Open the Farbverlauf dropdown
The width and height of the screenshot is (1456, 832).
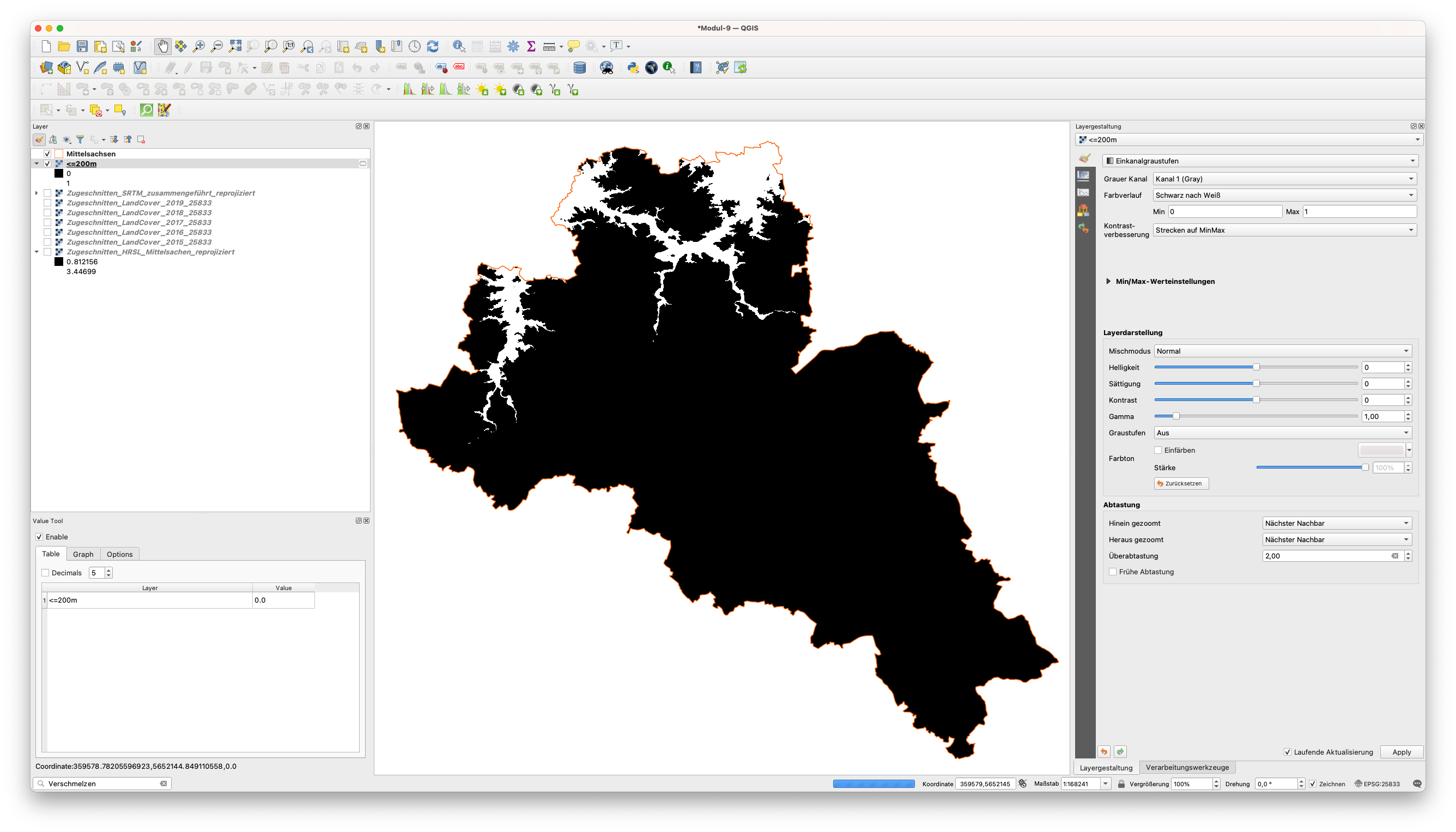[x=1284, y=195]
